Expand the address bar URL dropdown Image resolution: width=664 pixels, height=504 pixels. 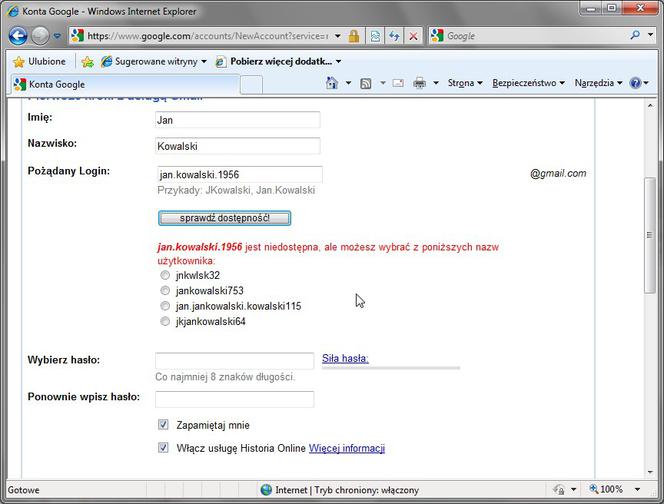(338, 36)
